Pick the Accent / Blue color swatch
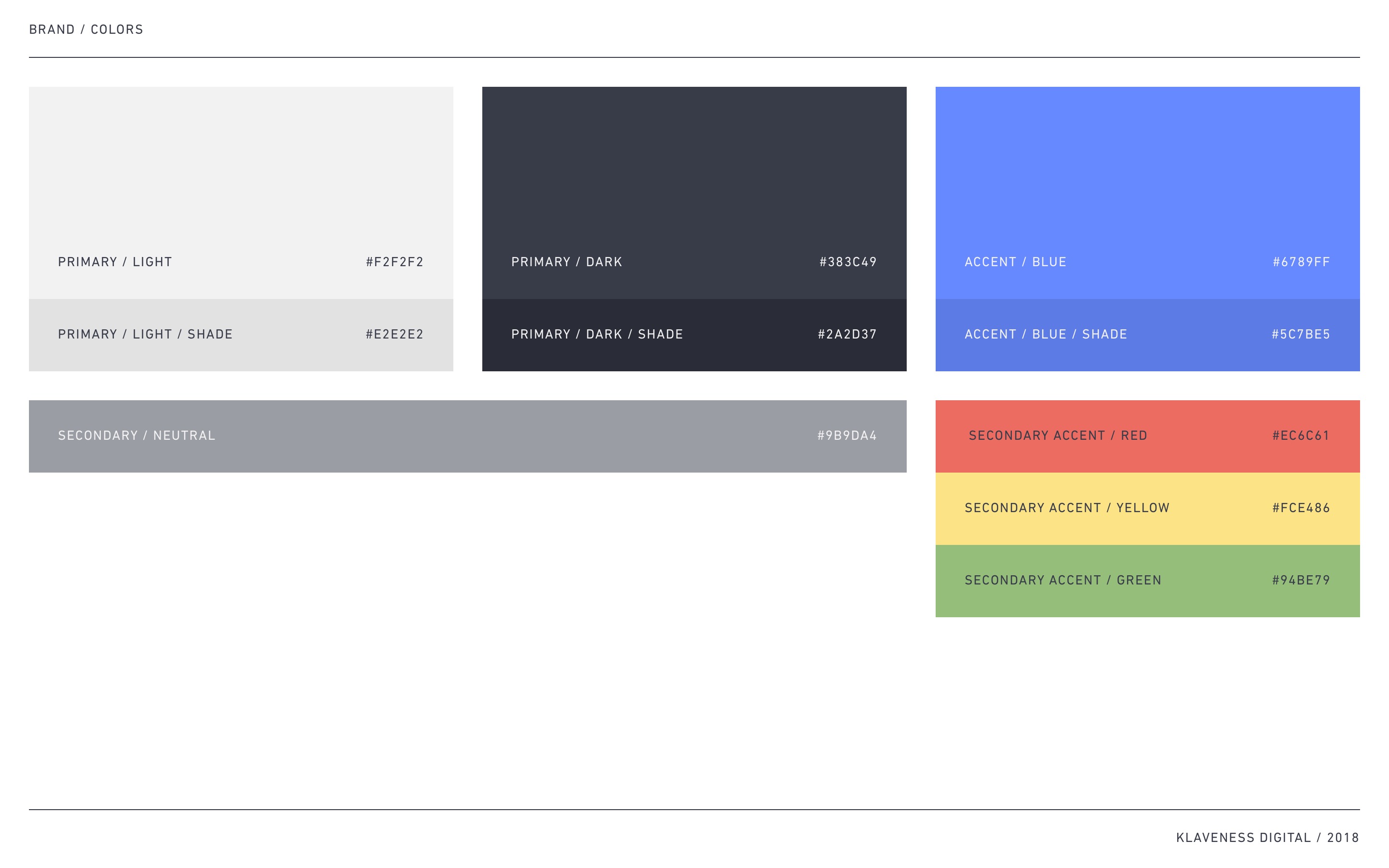 click(1148, 193)
